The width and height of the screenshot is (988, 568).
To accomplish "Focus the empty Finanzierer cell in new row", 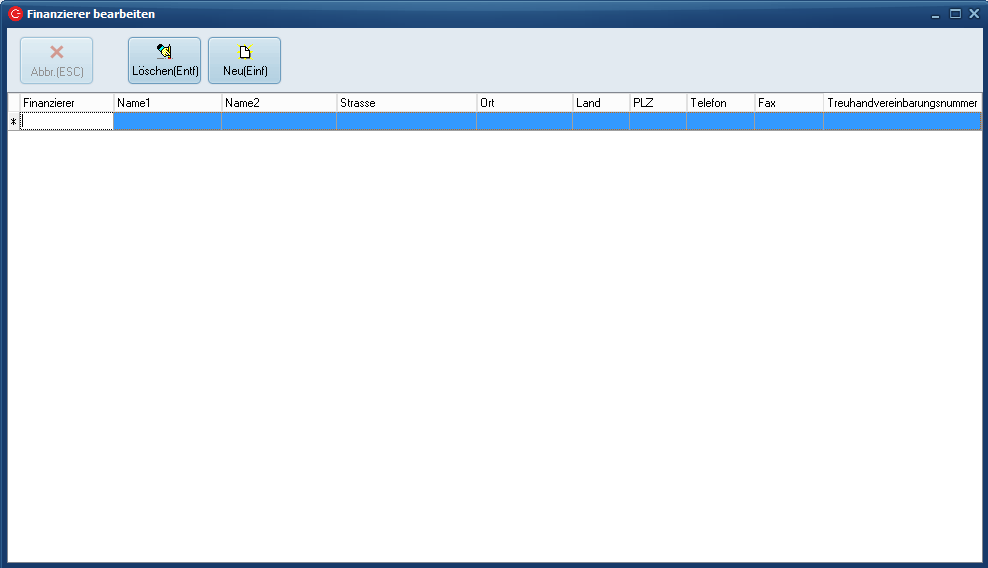I will tap(67, 122).
